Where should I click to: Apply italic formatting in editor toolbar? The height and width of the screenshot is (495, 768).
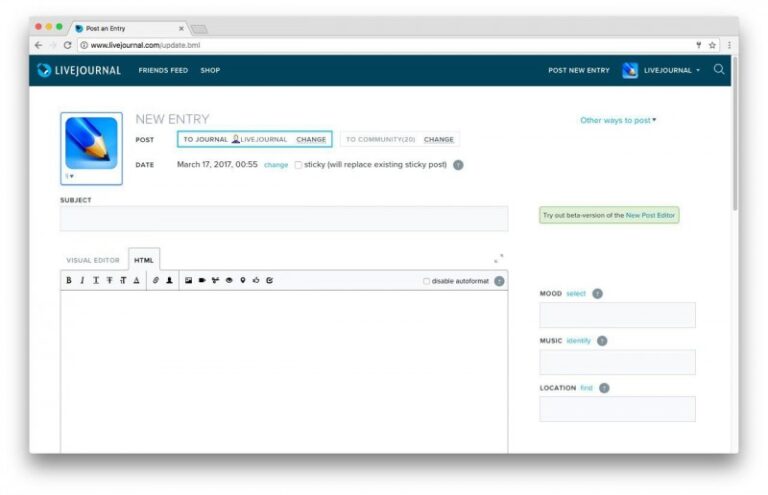click(82, 281)
